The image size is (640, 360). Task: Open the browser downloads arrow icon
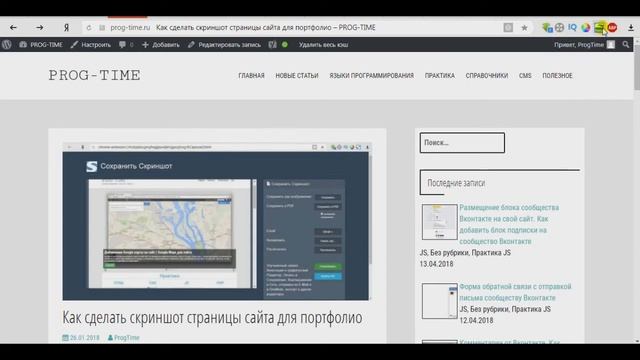[x=631, y=28]
